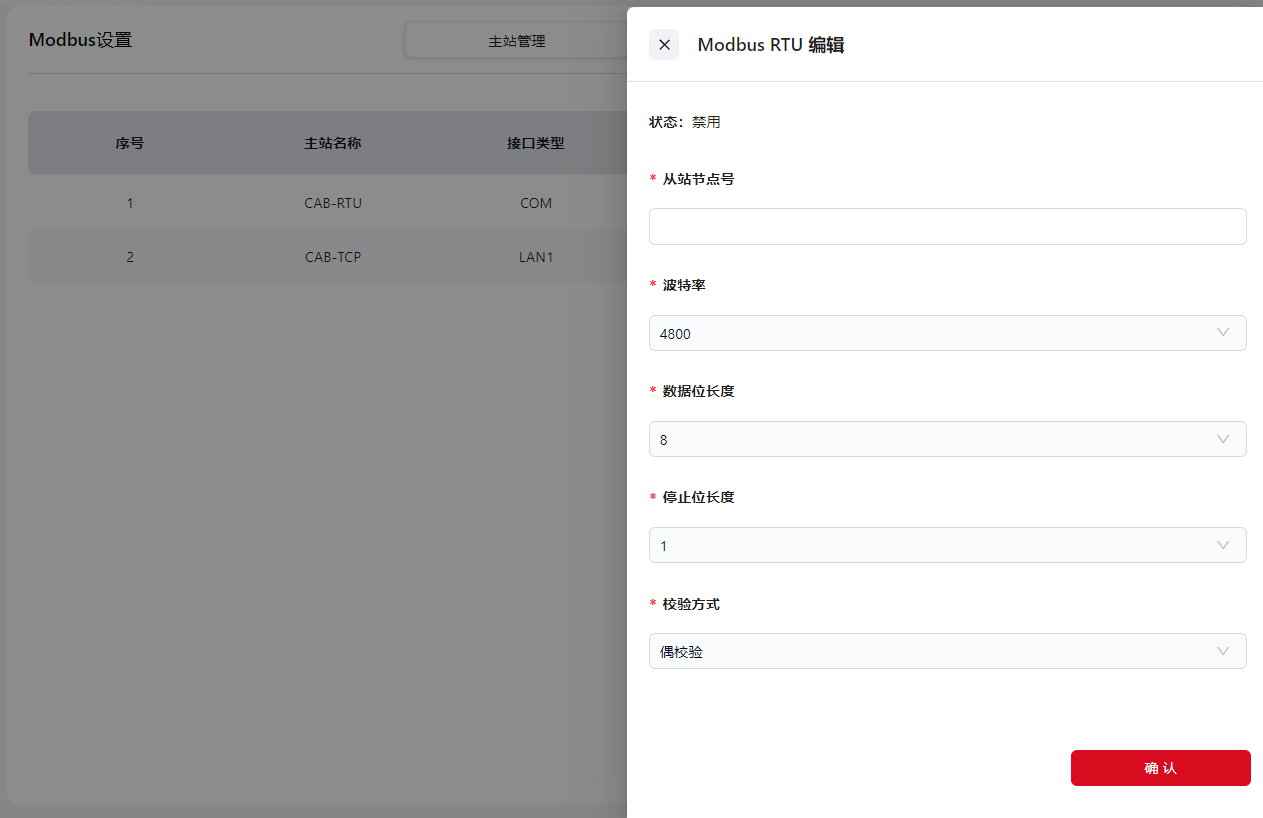Click the chevron arrow in 校验方式 field
This screenshot has width=1263, height=818.
(1222, 651)
